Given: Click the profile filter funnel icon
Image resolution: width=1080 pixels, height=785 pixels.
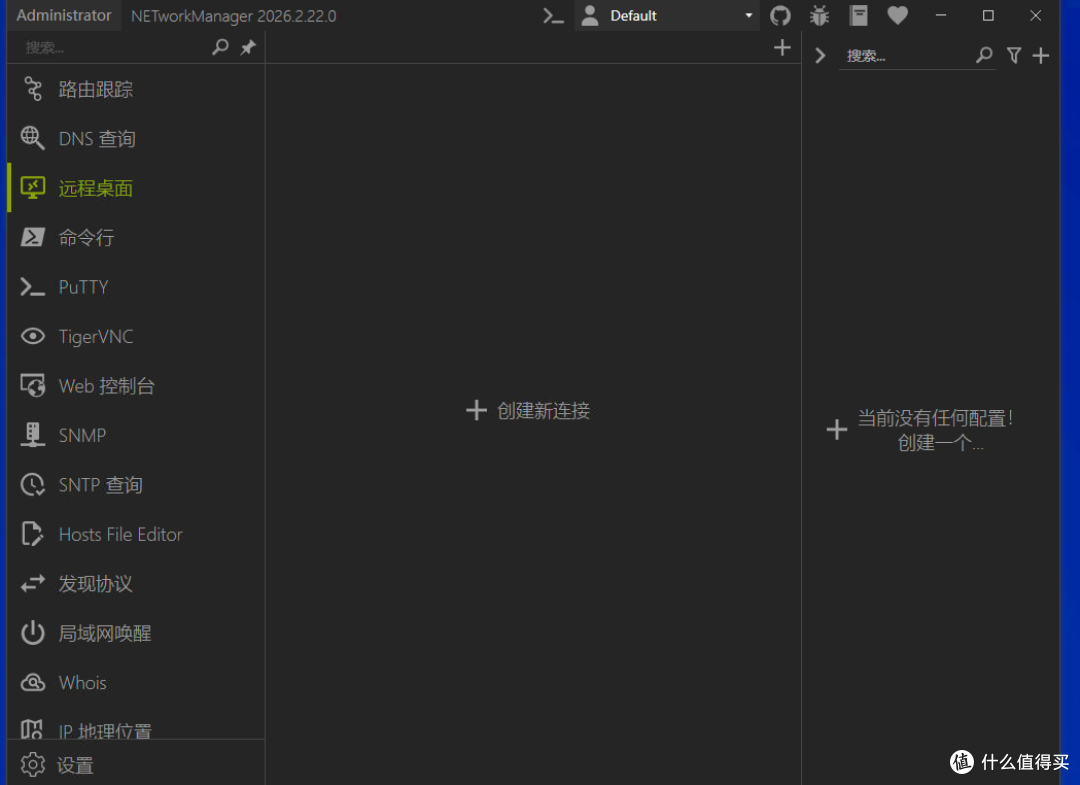Looking at the screenshot, I should (1013, 55).
